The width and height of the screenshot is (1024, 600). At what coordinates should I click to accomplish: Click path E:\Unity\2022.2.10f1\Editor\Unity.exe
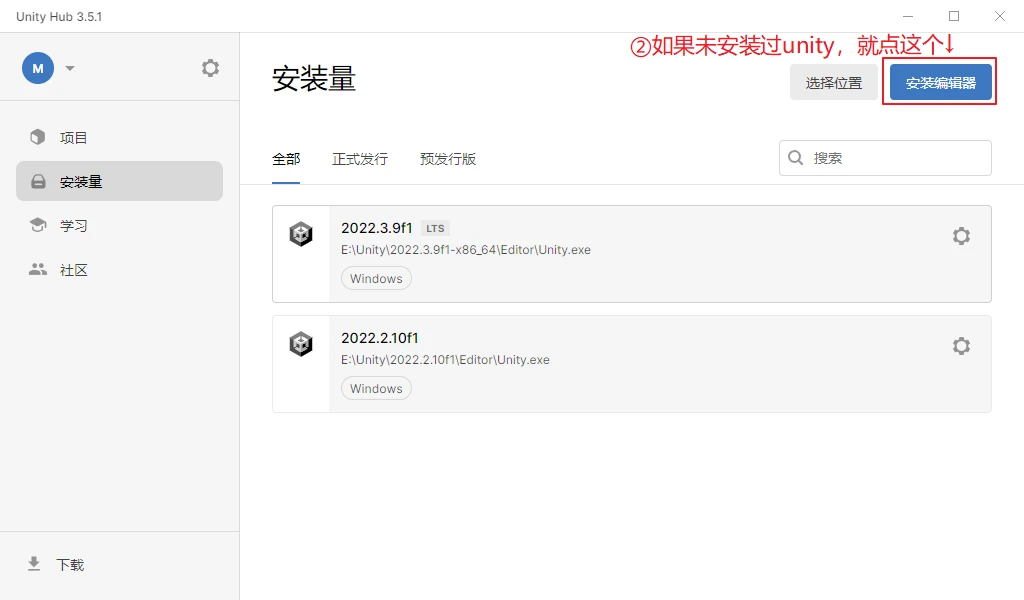click(x=445, y=360)
